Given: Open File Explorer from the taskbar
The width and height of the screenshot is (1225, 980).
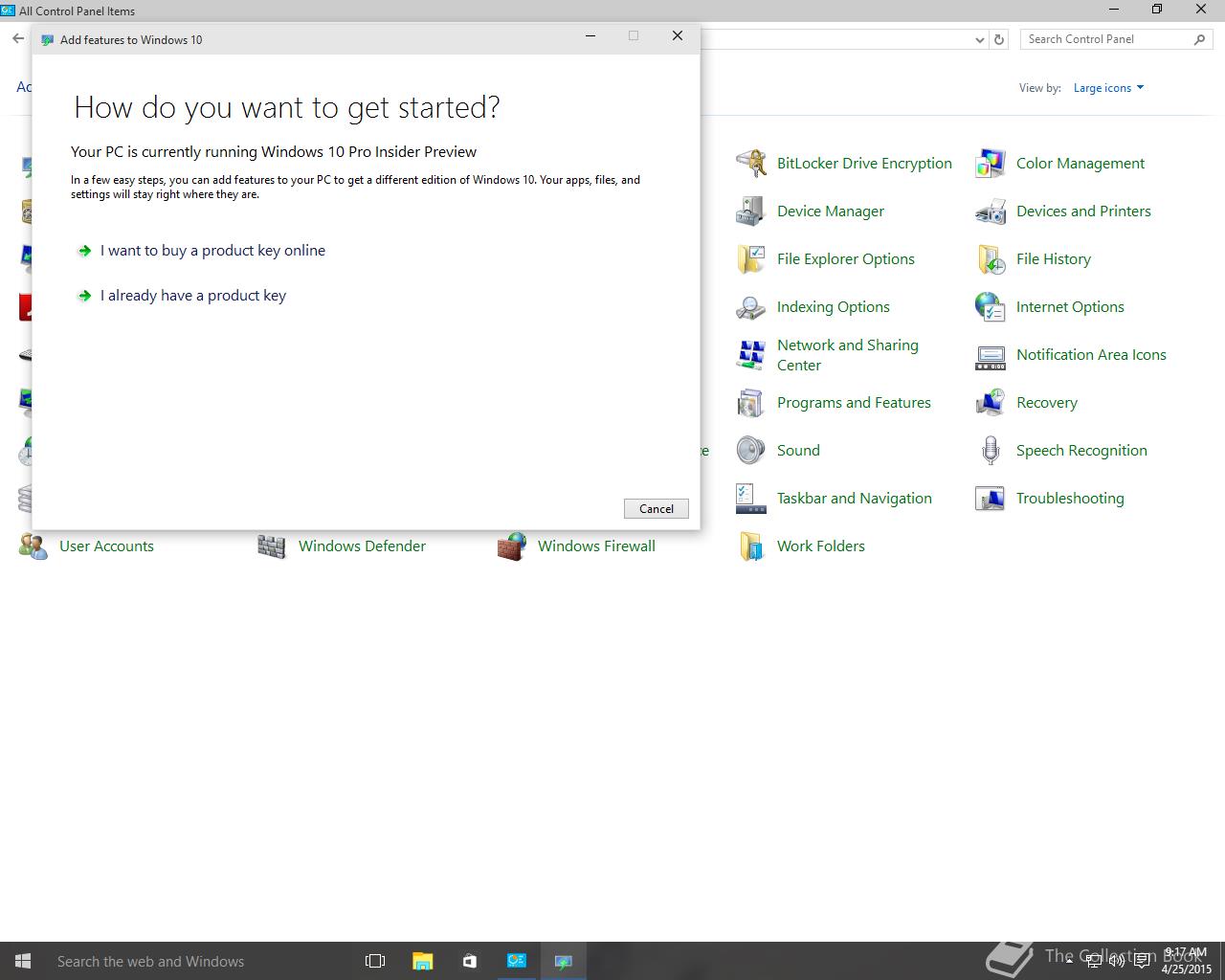Looking at the screenshot, I should pyautogui.click(x=422, y=961).
